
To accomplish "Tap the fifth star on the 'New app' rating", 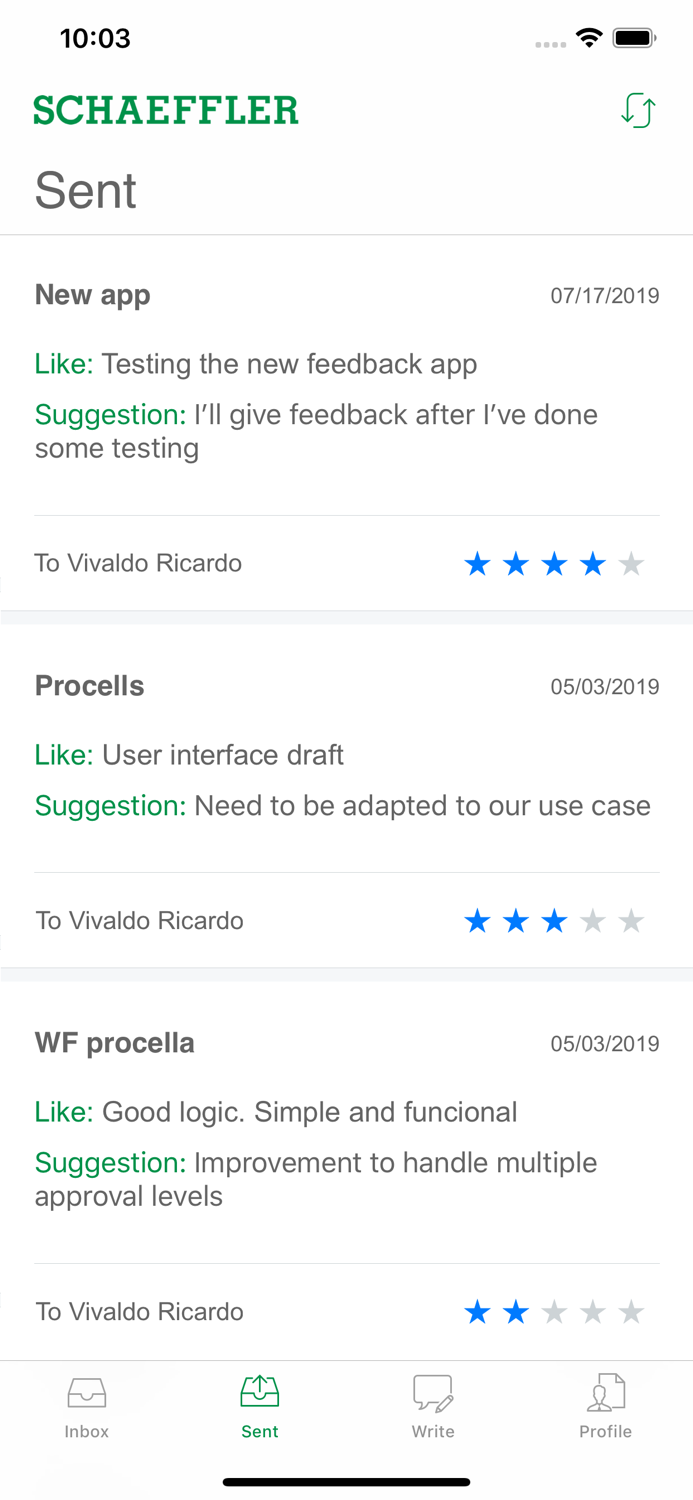I will (631, 563).
